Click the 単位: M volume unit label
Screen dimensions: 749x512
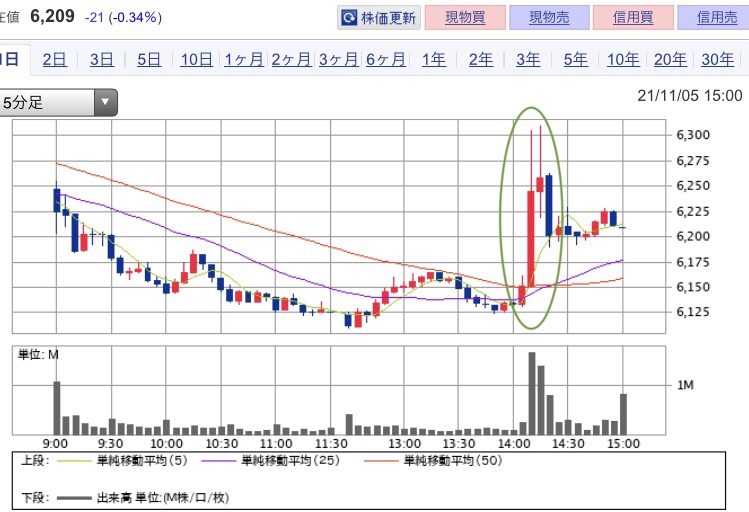pyautogui.click(x=38, y=355)
